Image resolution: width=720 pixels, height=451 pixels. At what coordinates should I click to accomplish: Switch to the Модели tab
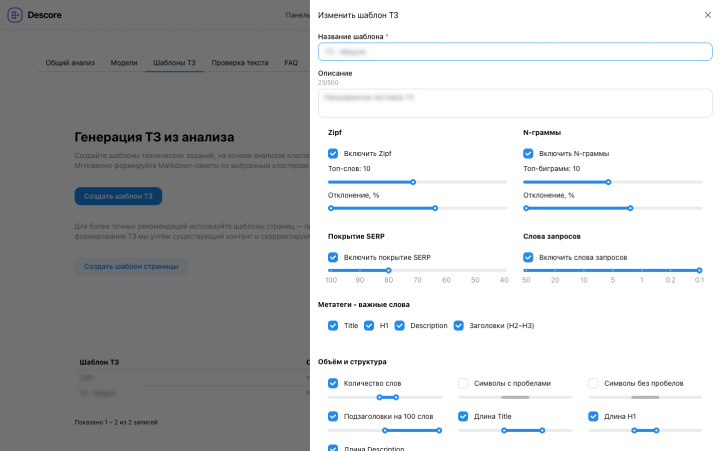tap(124, 62)
